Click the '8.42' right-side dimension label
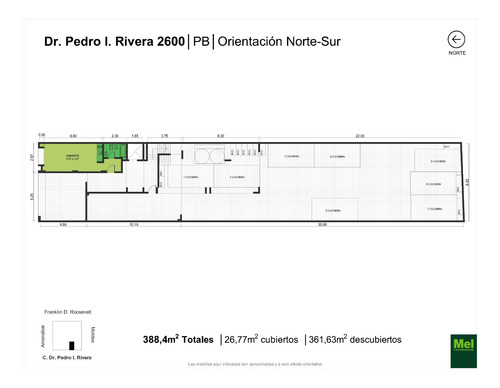The width and height of the screenshot is (500, 388). coord(467,182)
